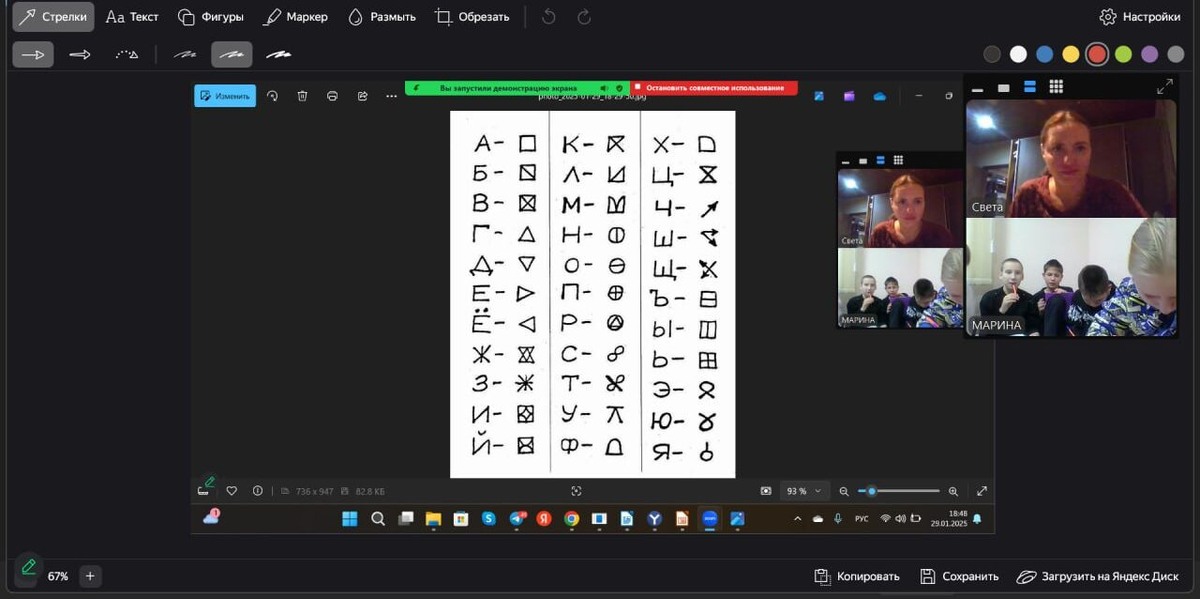The image size is (1200, 599).
Task: Click Загрузить на Яндекс Диск
Action: 1096,576
